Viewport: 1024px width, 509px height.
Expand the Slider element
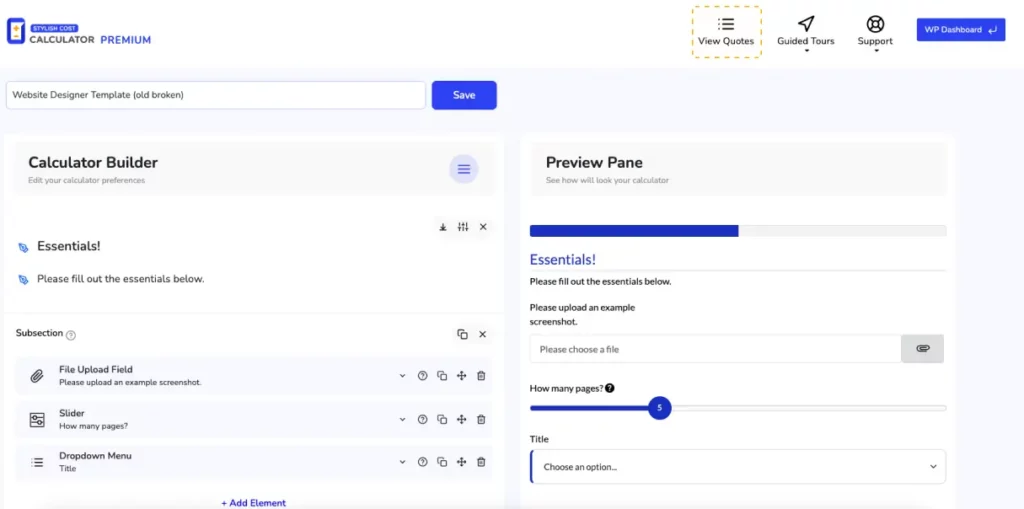(402, 419)
